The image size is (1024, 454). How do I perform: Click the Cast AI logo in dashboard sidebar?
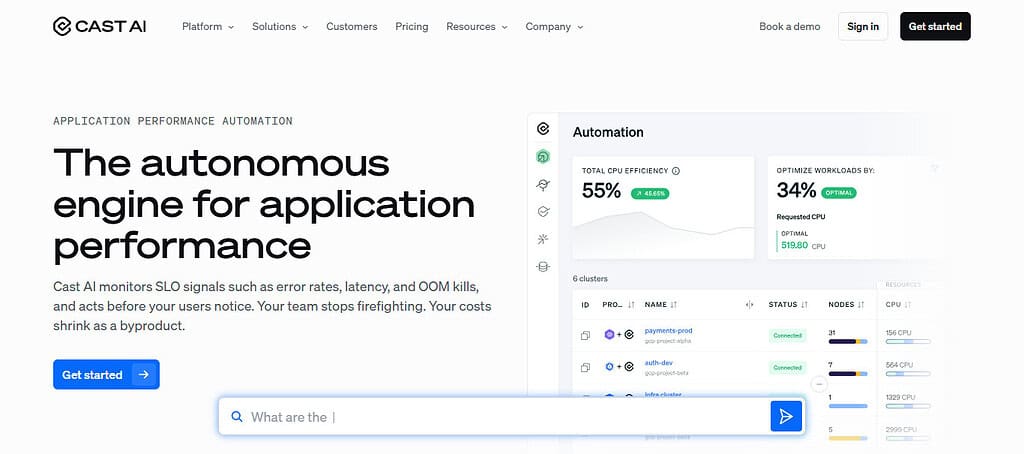click(543, 128)
